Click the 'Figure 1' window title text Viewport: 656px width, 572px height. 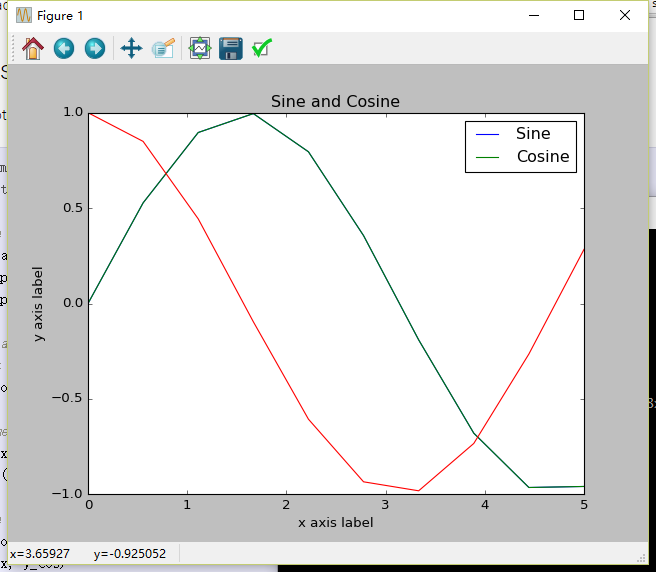tap(60, 16)
